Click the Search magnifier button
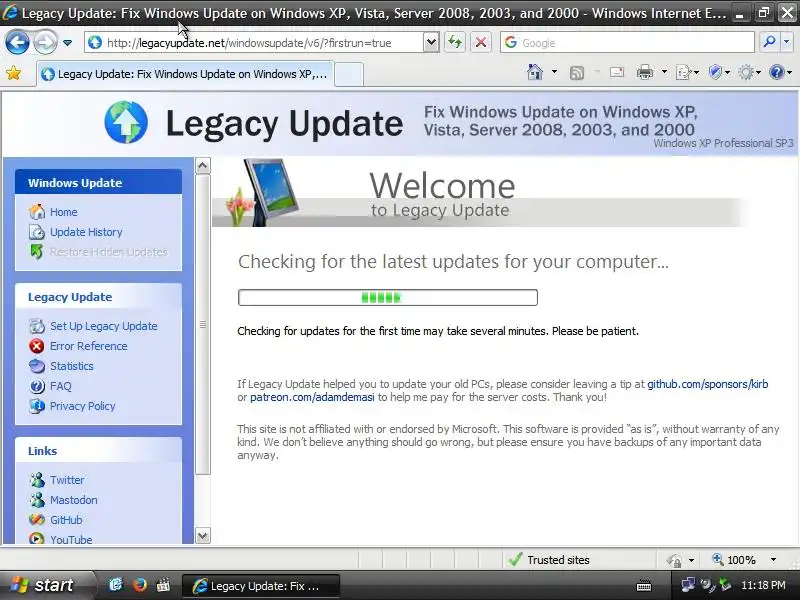800x600 pixels. click(x=769, y=43)
